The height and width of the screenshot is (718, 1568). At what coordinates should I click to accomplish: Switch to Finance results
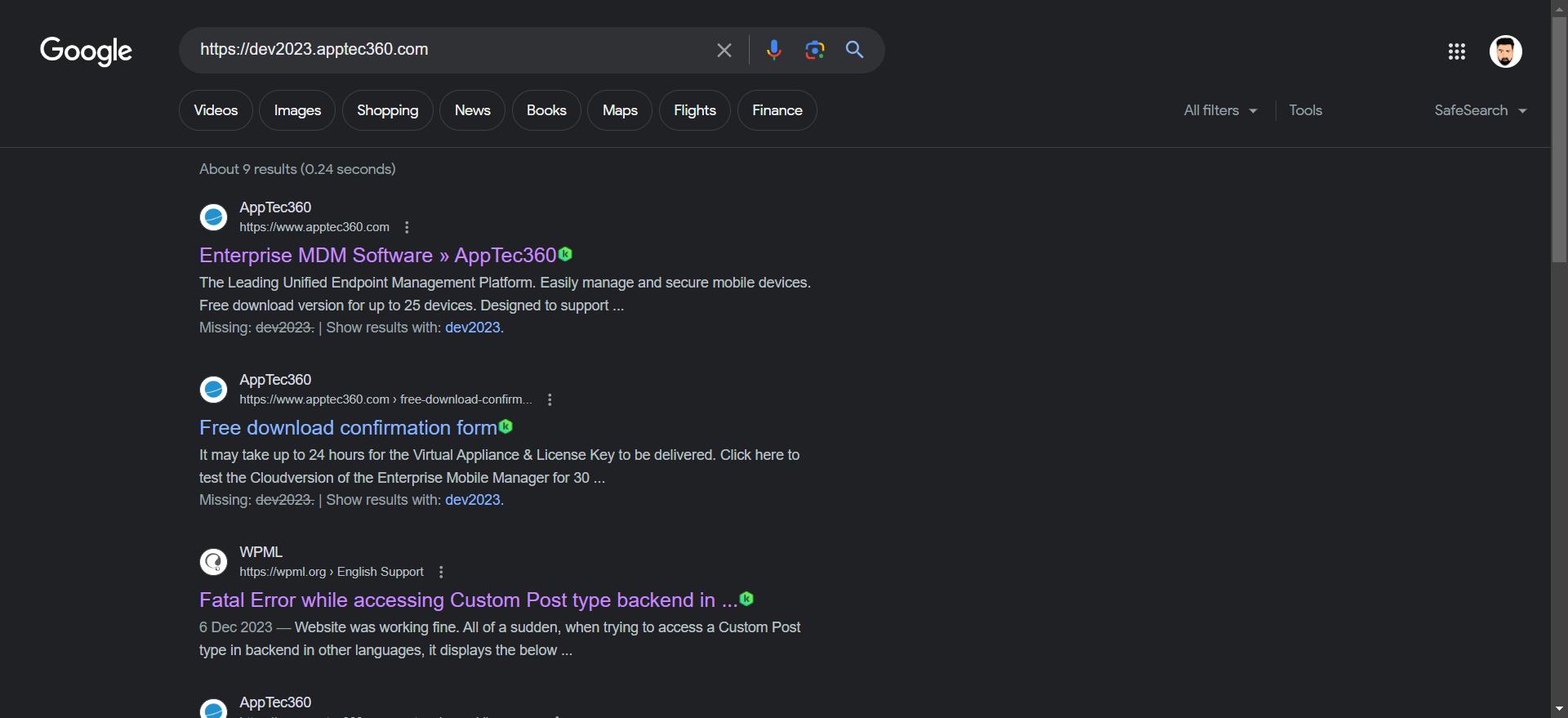coord(777,110)
